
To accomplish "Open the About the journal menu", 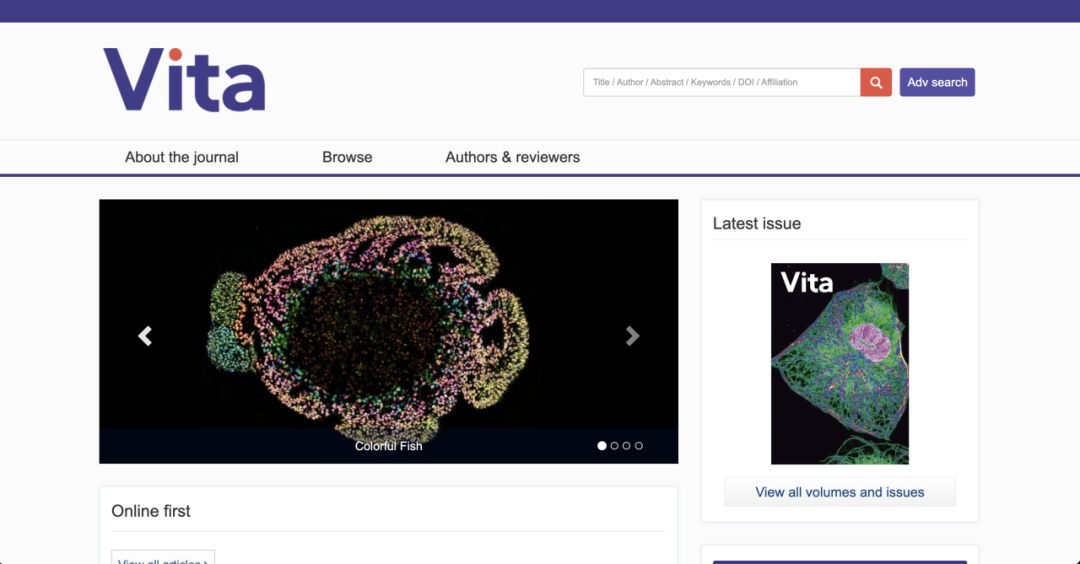I will [x=182, y=157].
